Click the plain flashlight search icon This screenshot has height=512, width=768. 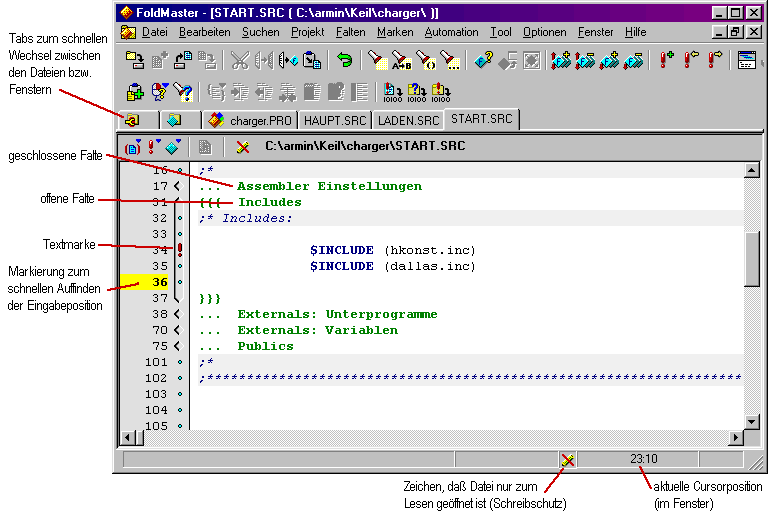click(x=377, y=60)
